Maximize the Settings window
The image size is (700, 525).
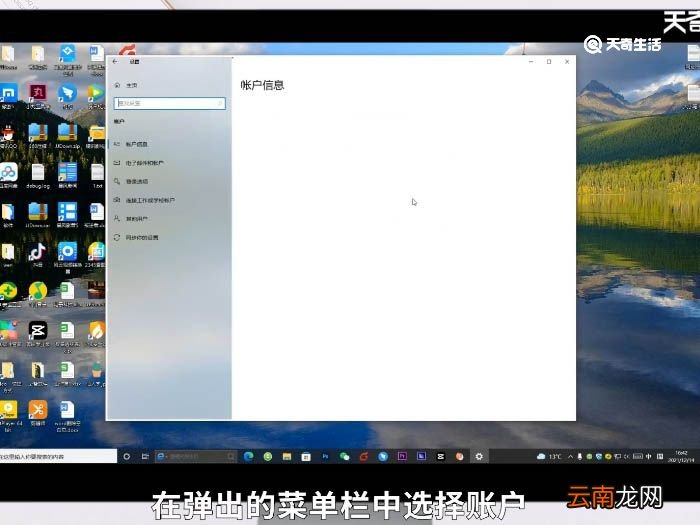[549, 62]
